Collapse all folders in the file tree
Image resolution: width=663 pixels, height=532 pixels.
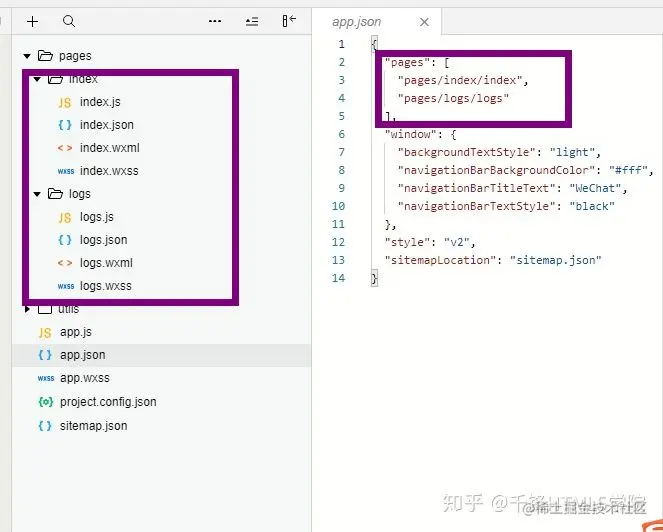point(252,21)
